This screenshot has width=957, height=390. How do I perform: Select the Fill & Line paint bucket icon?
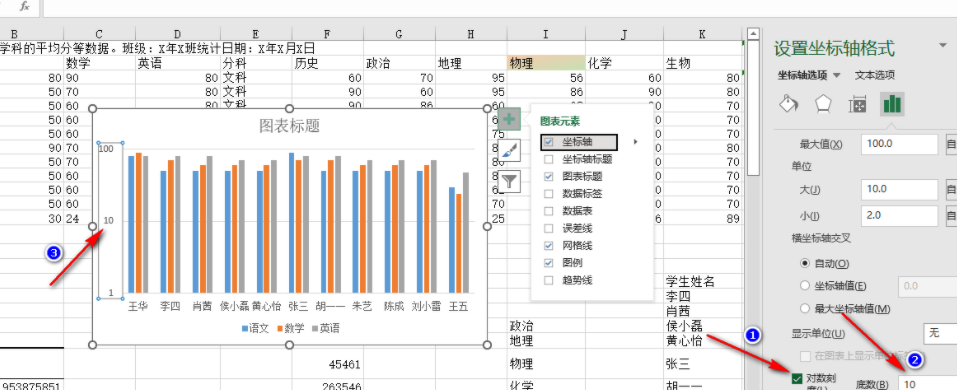pos(789,104)
